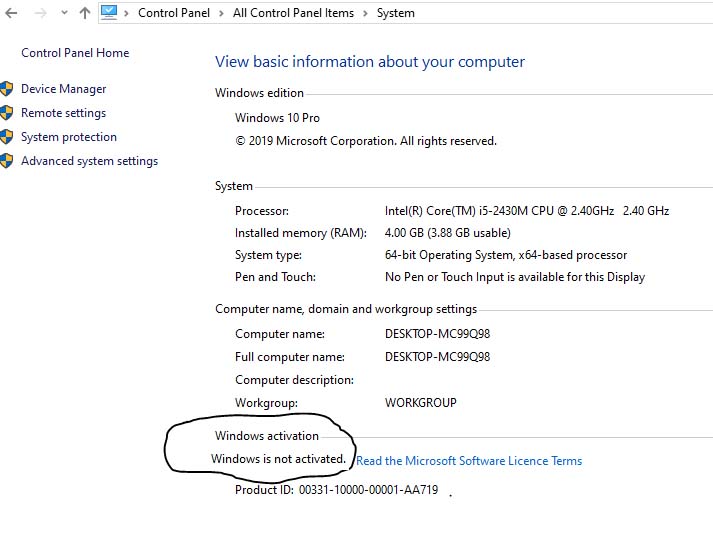Click the forward navigation arrow
Image resolution: width=713 pixels, height=555 pixels.
pyautogui.click(x=40, y=13)
